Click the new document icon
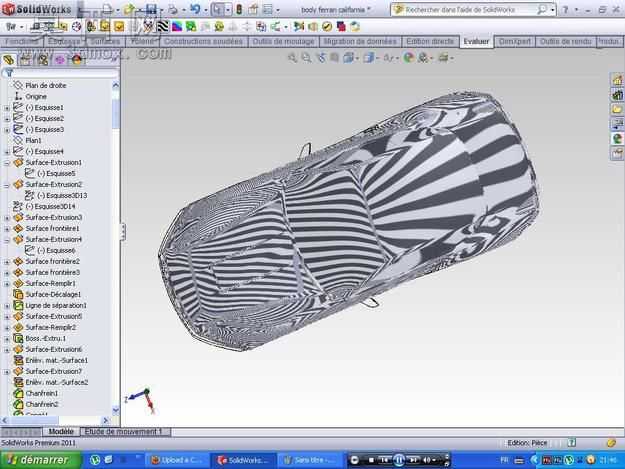 [107, 9]
